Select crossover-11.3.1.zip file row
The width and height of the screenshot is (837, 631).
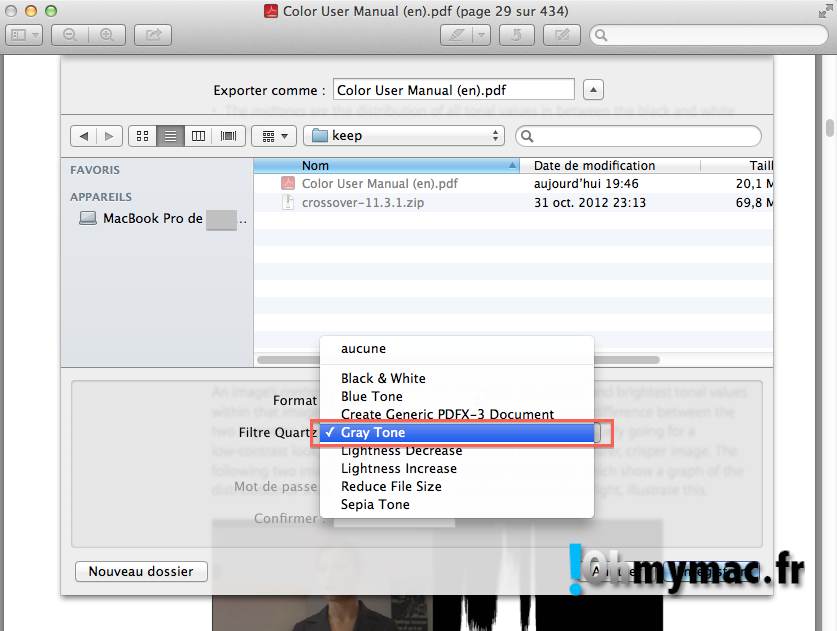pyautogui.click(x=513, y=202)
